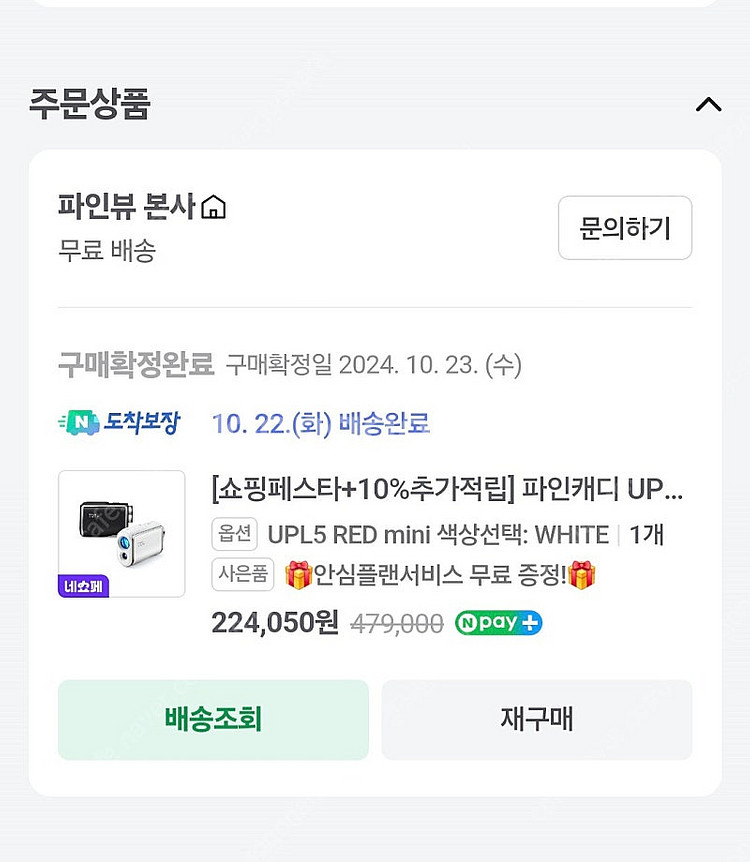Click the 구매확정완료 status text
Viewport: 750px width, 862px height.
(x=135, y=365)
